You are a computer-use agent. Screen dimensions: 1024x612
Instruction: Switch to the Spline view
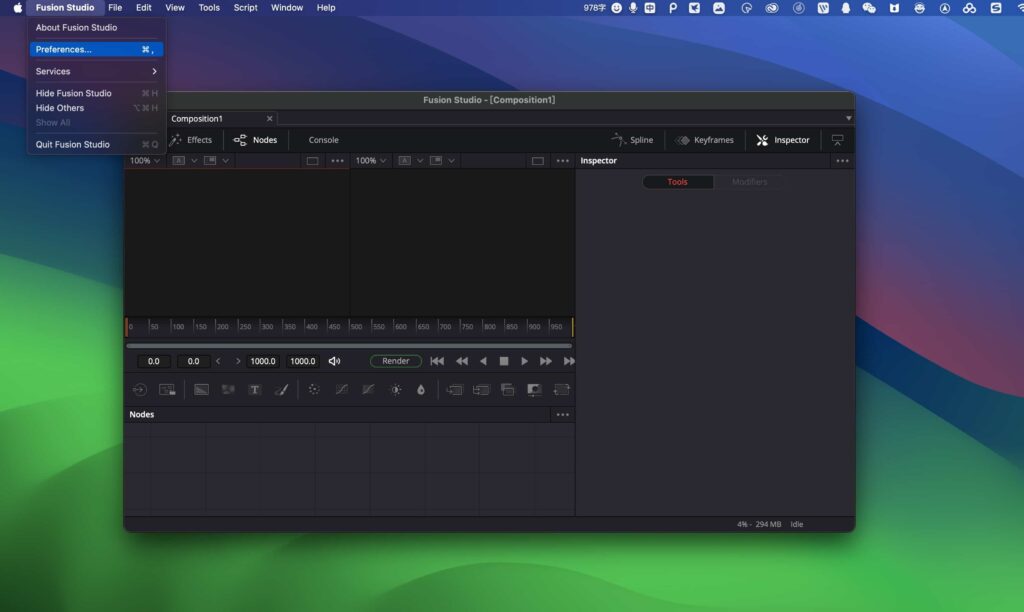point(633,140)
